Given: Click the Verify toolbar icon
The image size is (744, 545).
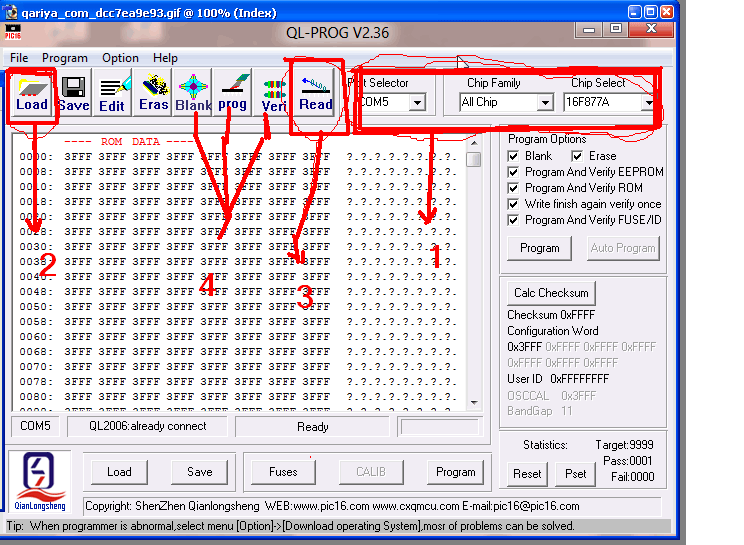Looking at the screenshot, I should (274, 93).
